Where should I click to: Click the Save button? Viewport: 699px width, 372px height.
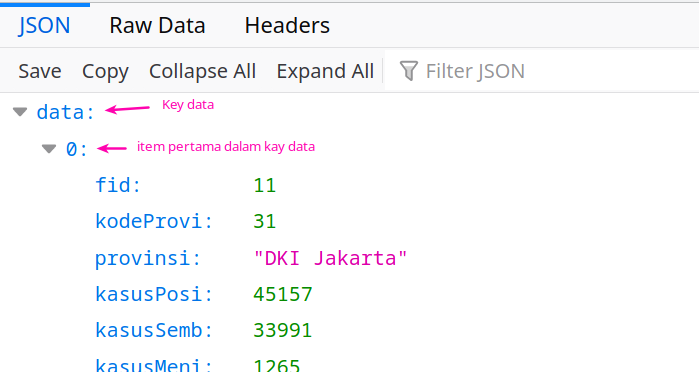click(x=40, y=71)
